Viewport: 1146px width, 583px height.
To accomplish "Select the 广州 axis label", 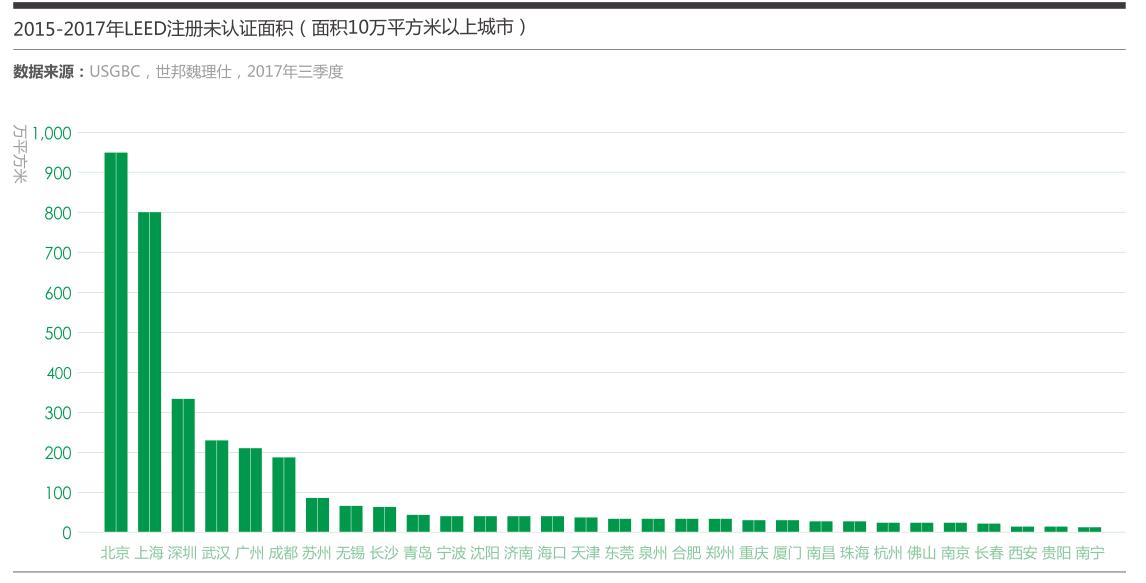I will click(250, 553).
